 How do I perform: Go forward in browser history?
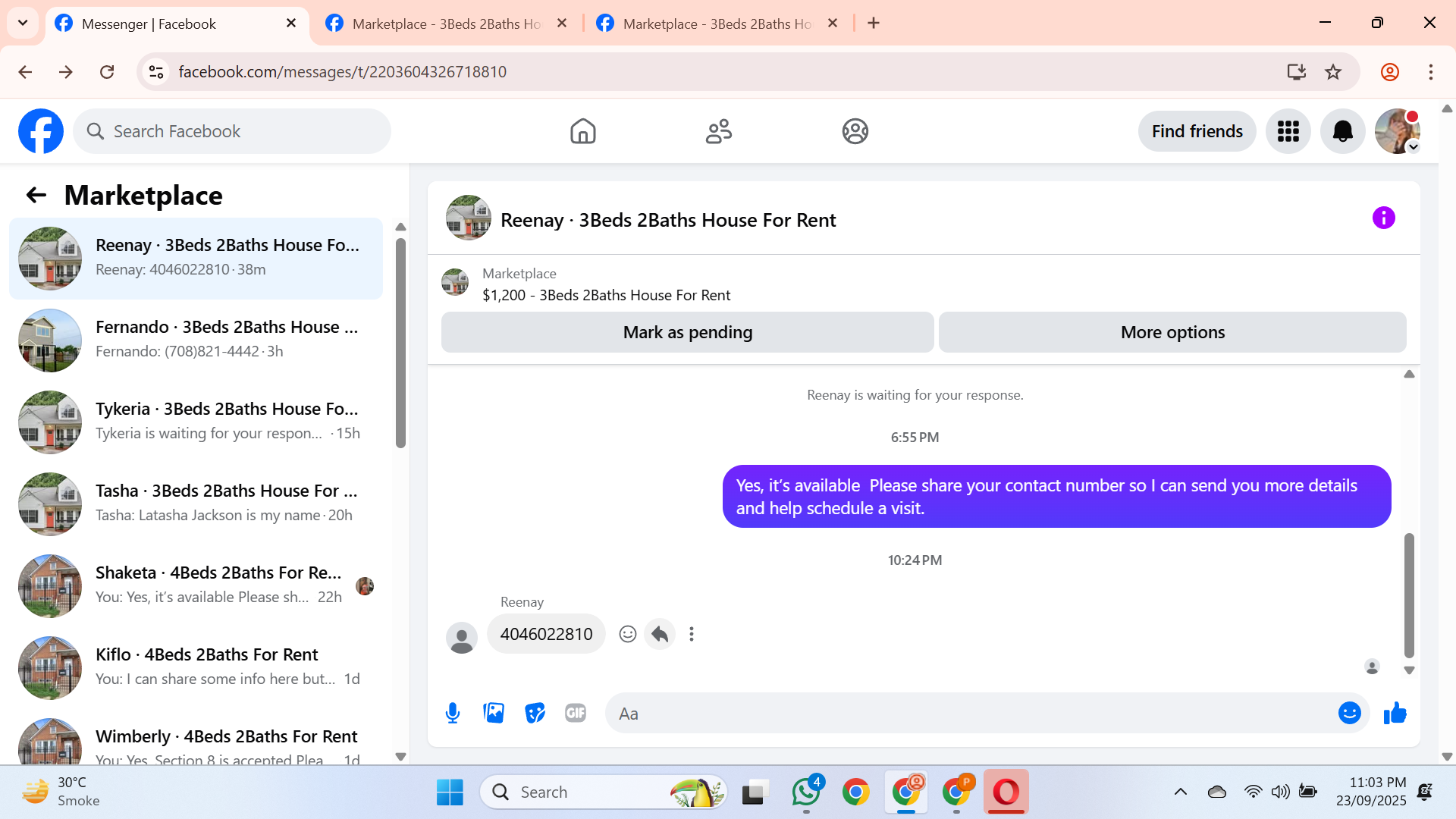[x=66, y=72]
